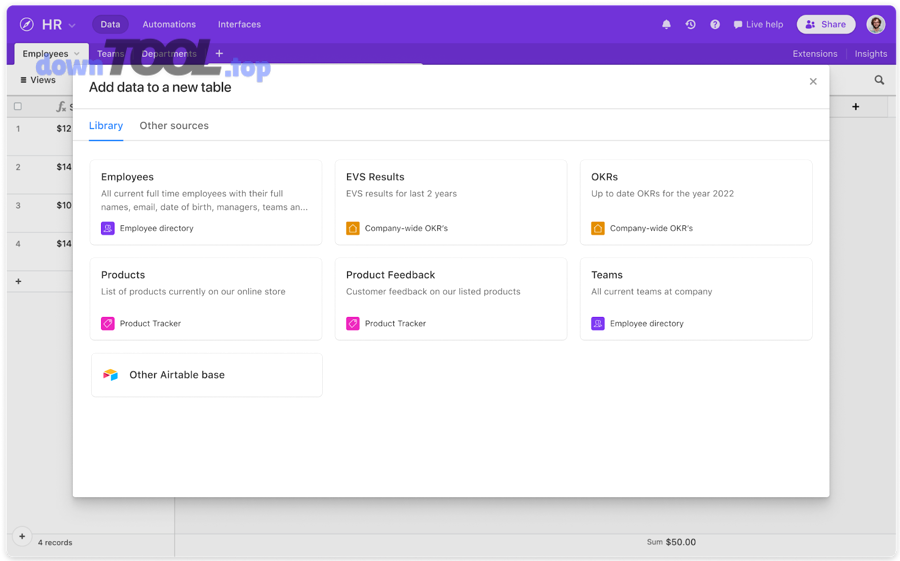Open the HR base name dropdown
900x561 pixels.
[x=58, y=25]
